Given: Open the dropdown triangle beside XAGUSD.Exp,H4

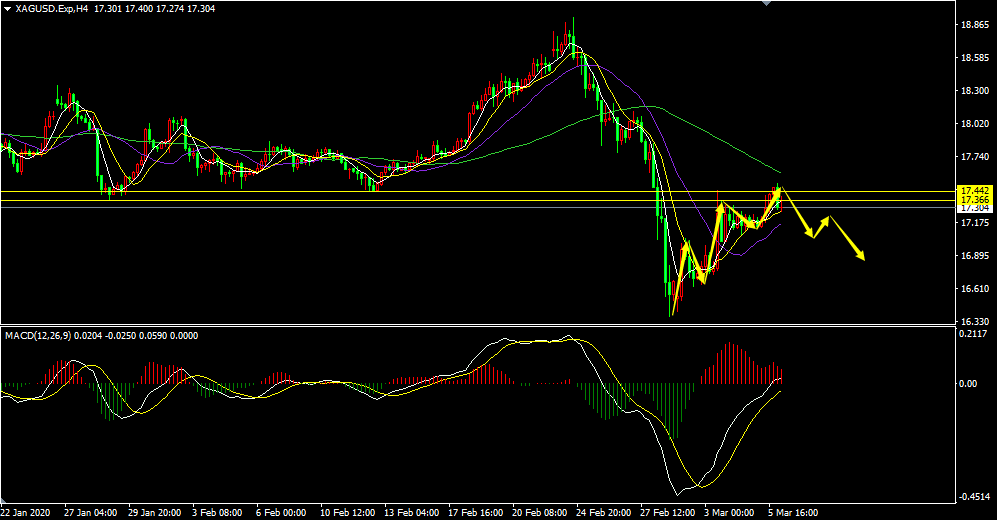Looking at the screenshot, I should [8, 8].
